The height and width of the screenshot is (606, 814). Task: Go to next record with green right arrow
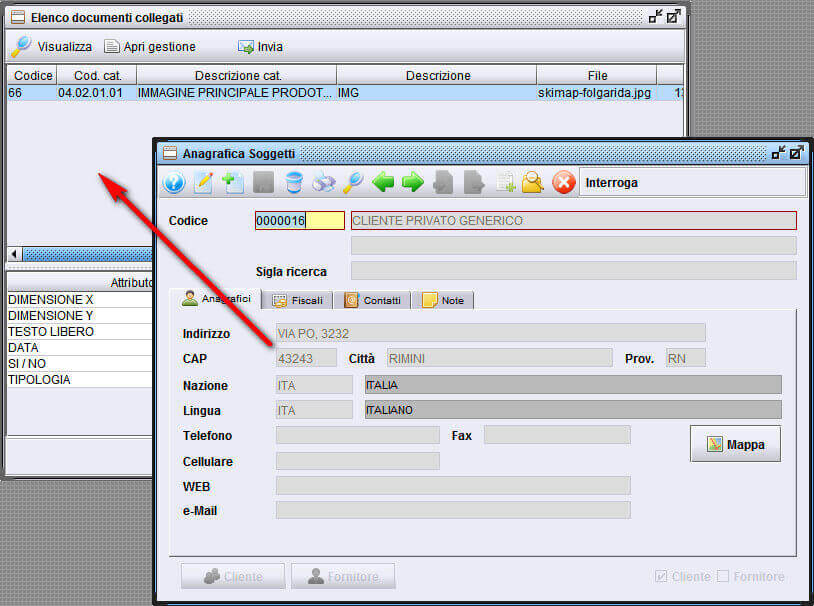[412, 183]
